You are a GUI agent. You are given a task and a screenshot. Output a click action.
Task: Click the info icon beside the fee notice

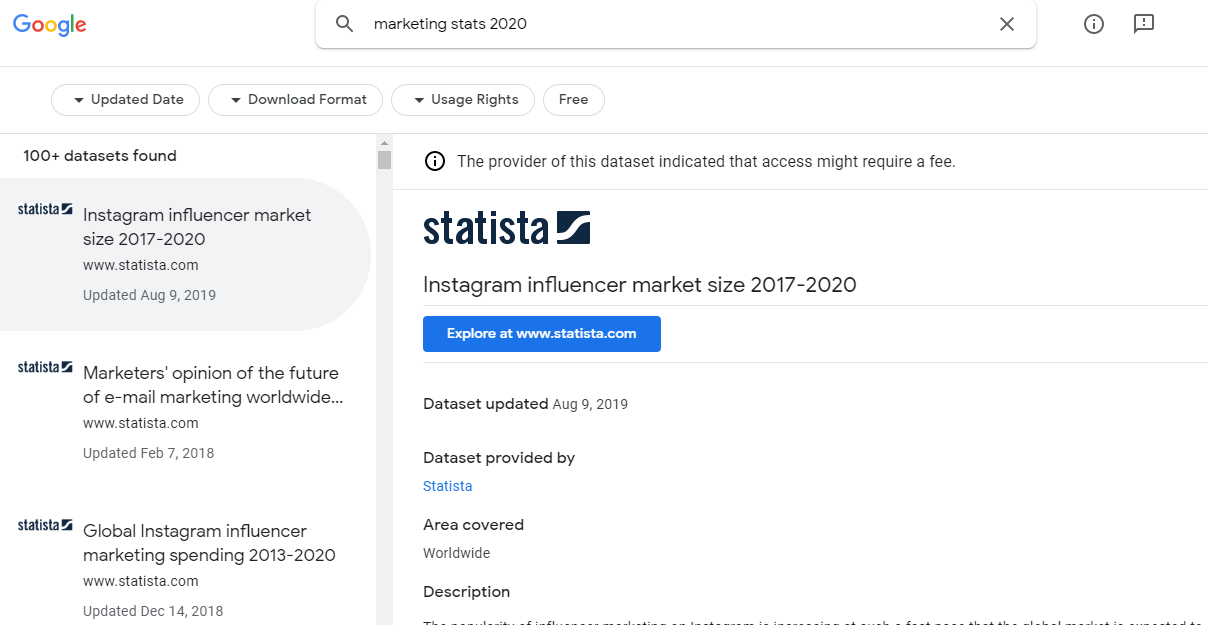(435, 161)
